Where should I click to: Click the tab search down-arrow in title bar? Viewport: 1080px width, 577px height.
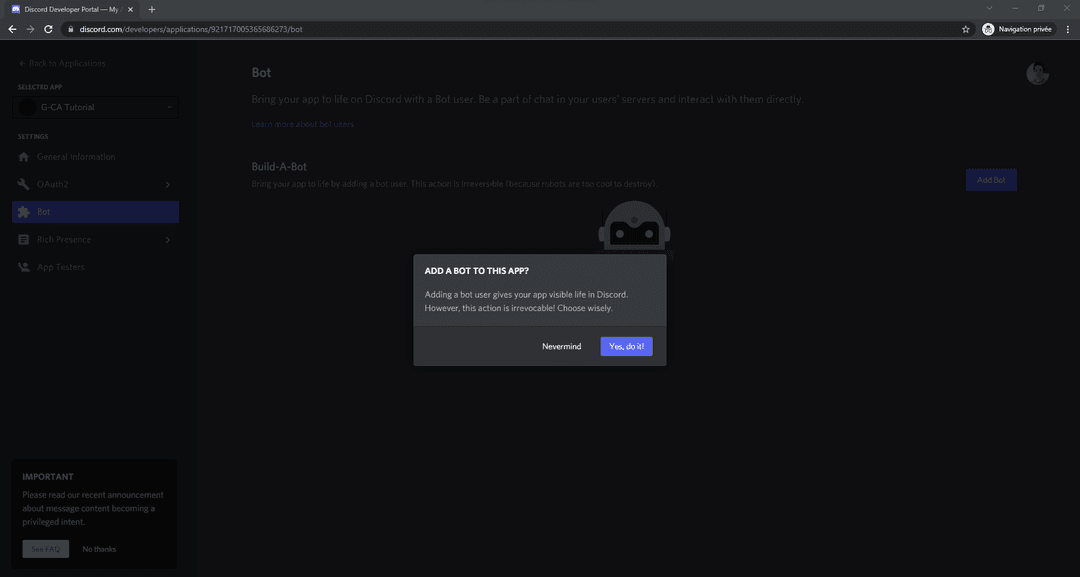pyautogui.click(x=989, y=8)
